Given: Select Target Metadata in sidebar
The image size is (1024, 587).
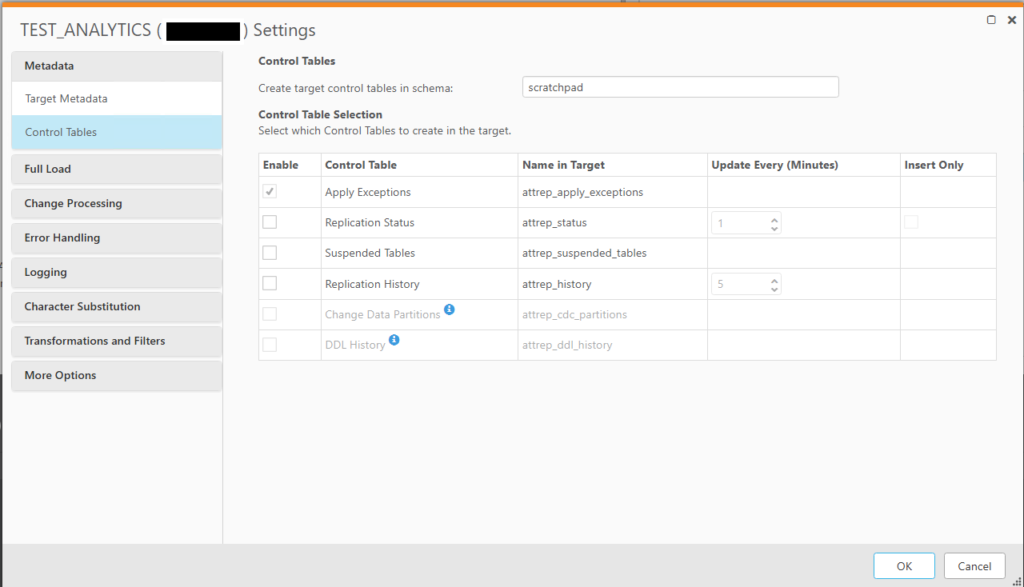Looking at the screenshot, I should (116, 99).
